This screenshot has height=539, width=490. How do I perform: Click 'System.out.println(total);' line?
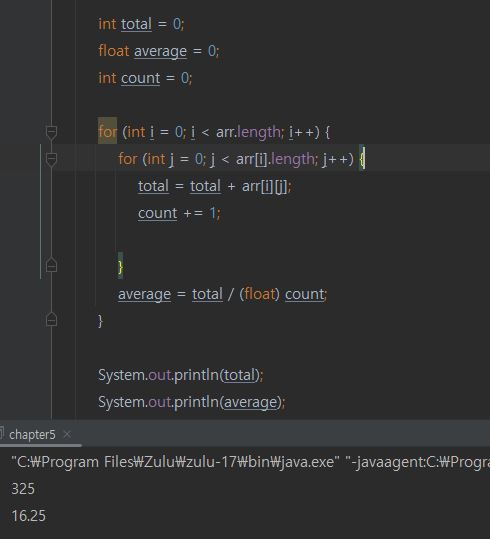181,375
